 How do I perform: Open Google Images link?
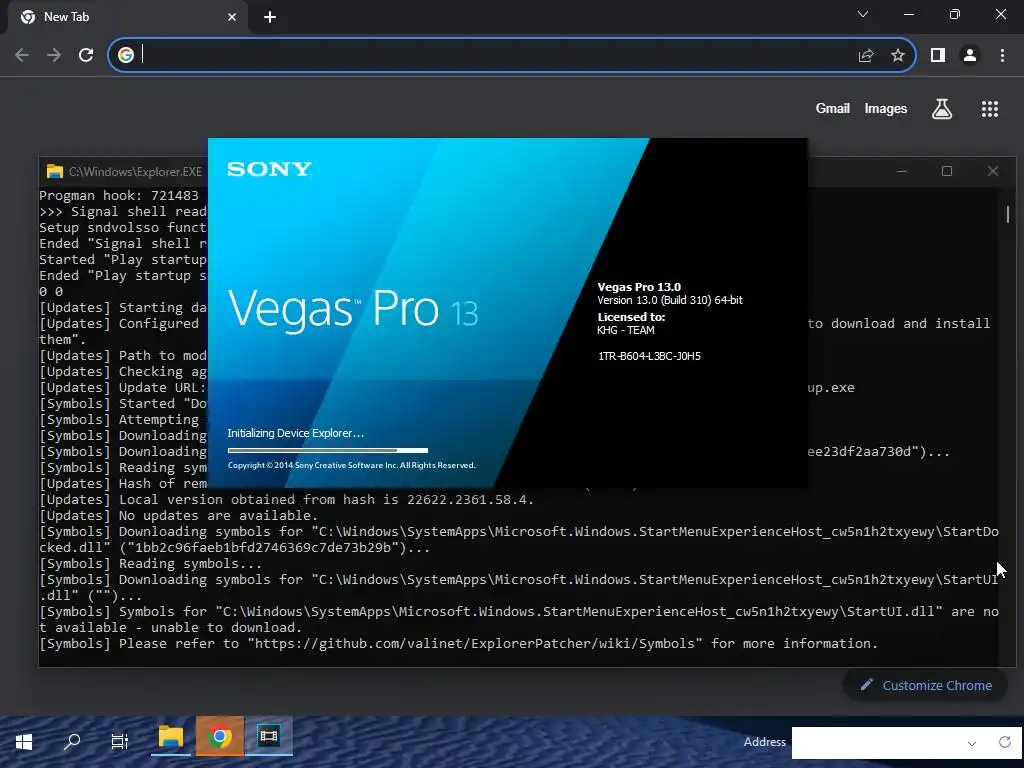coord(886,108)
